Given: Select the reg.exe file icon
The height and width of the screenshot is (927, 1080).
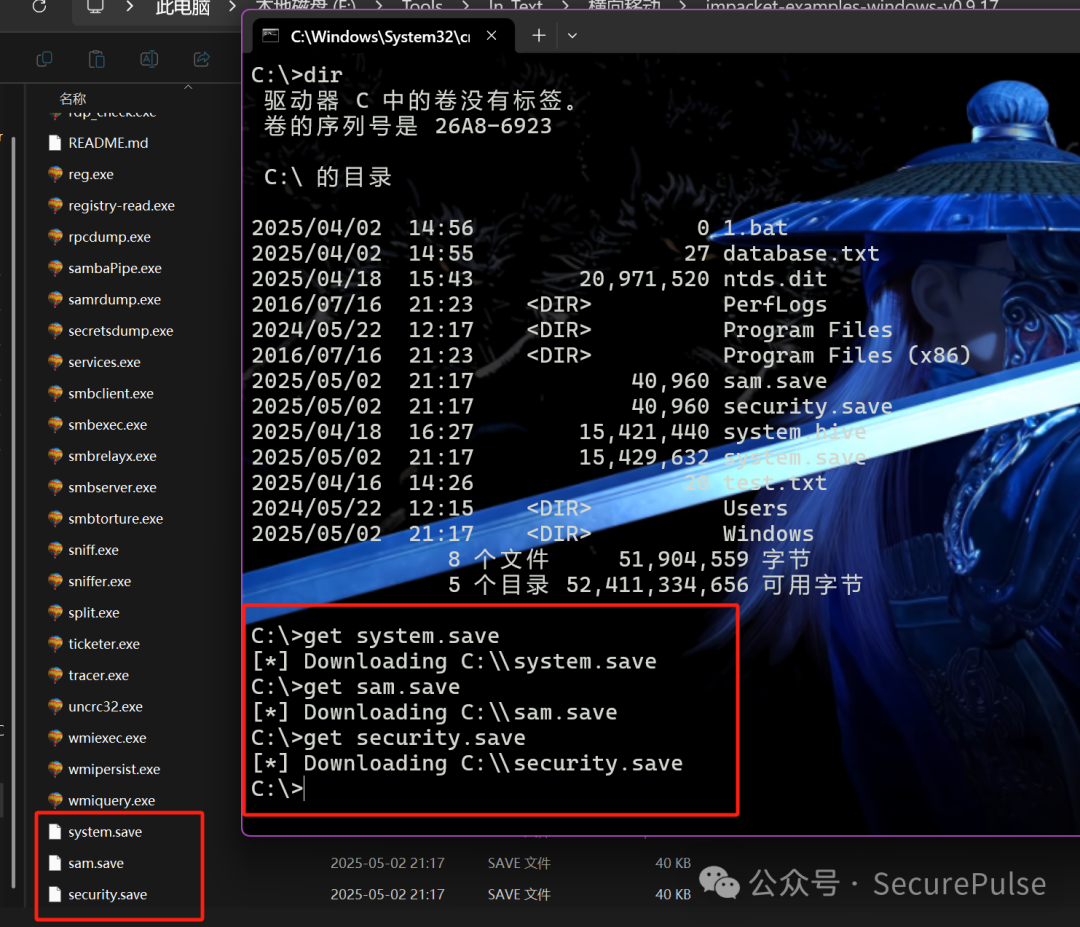Looking at the screenshot, I should coord(55,174).
